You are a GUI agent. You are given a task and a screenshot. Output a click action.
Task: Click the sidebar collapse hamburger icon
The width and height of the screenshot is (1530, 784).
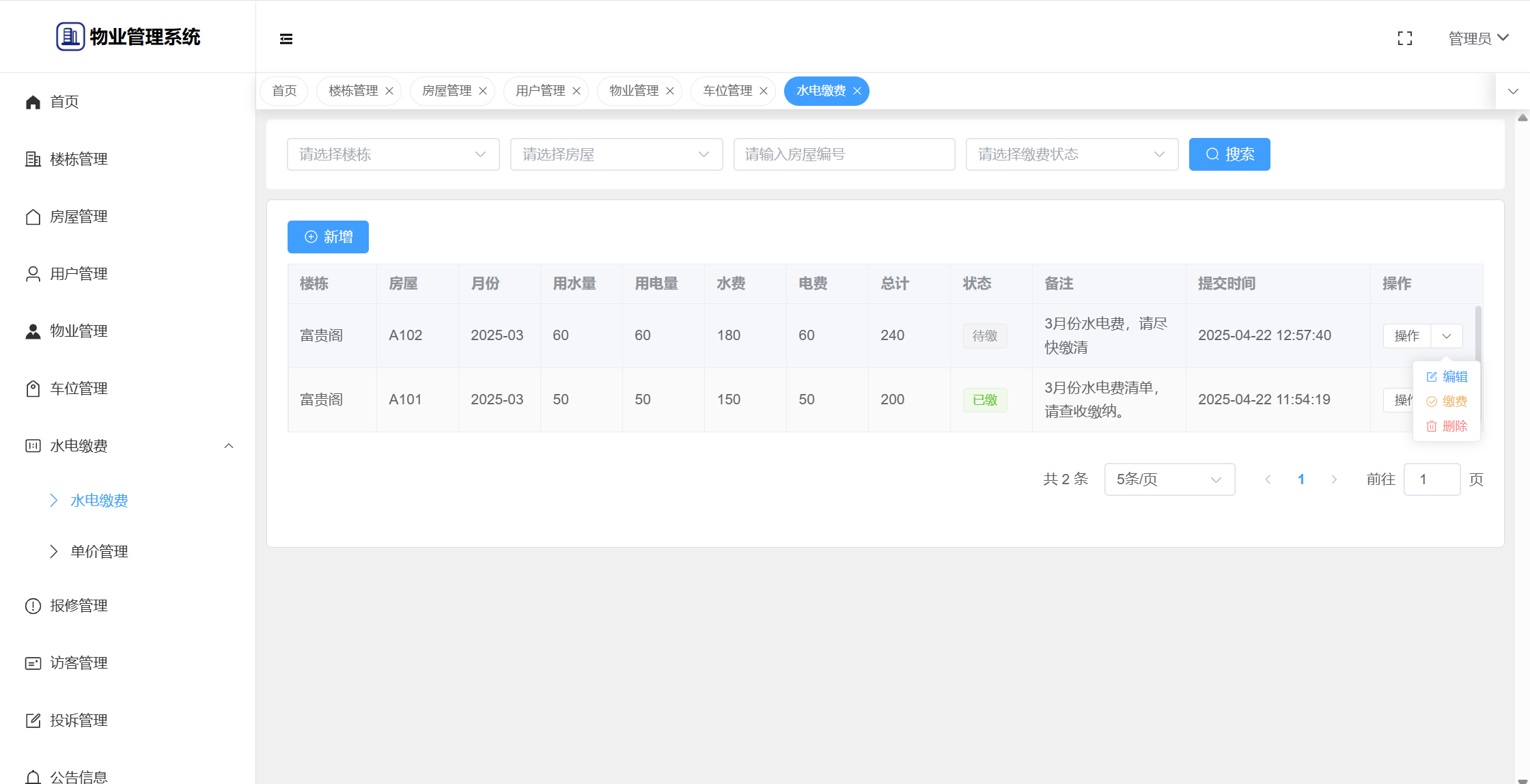[x=286, y=39]
